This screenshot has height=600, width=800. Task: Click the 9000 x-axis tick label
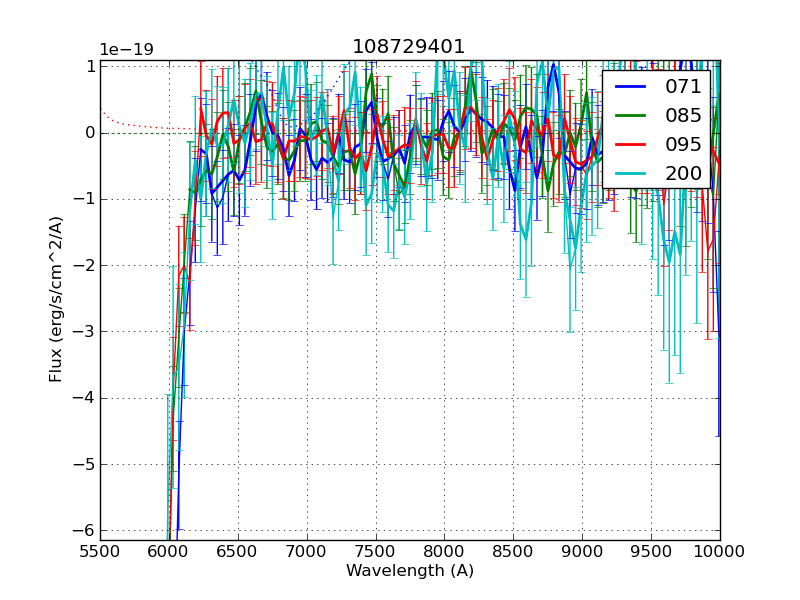pos(582,551)
